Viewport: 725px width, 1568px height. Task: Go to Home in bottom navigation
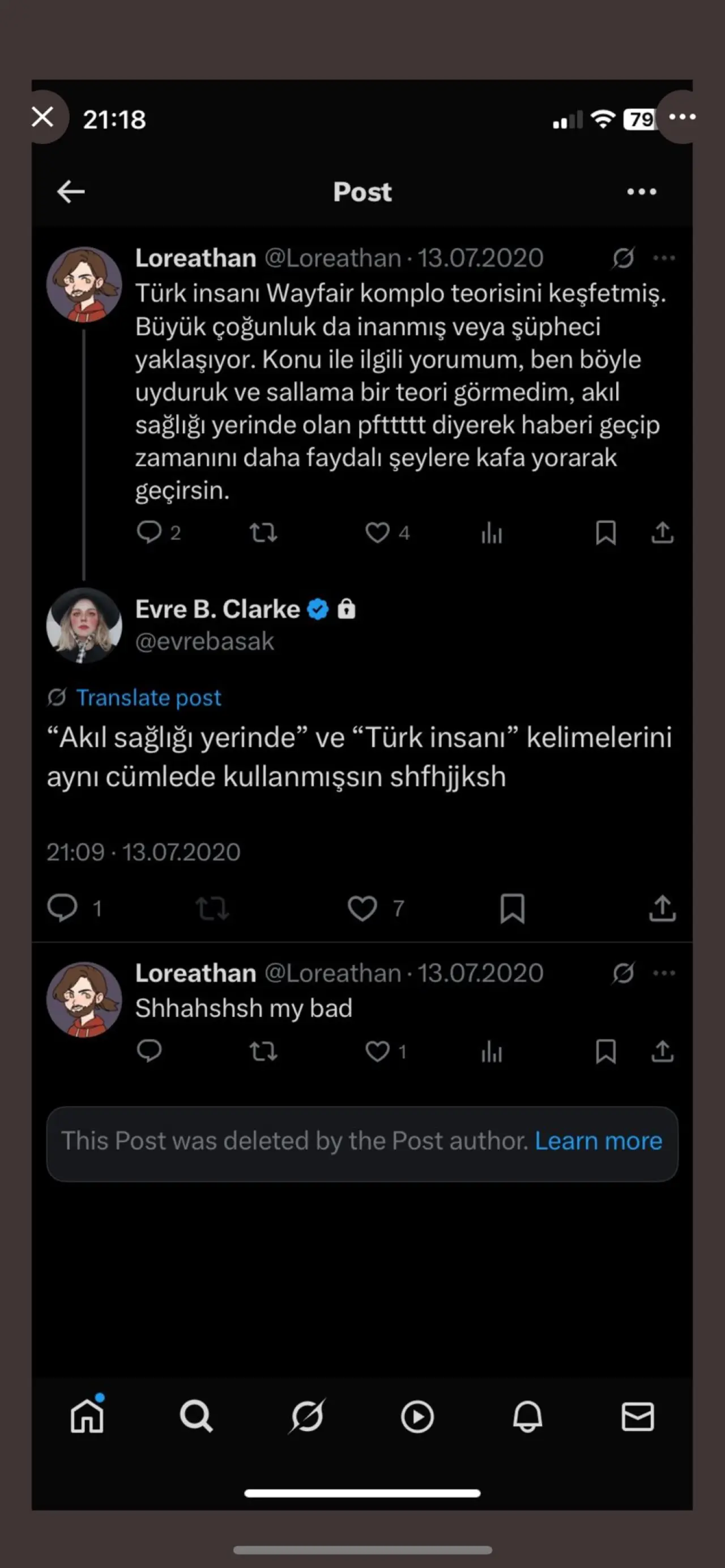[87, 1416]
